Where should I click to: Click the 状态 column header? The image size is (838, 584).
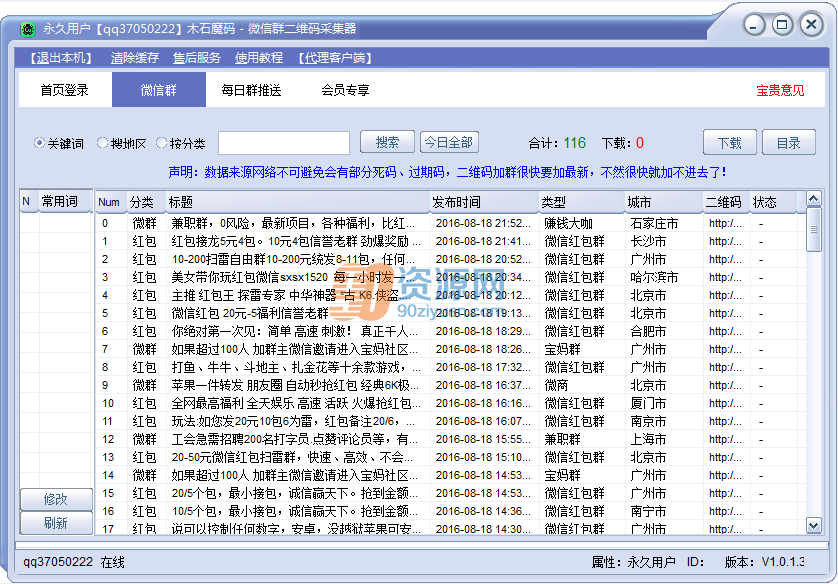click(773, 202)
